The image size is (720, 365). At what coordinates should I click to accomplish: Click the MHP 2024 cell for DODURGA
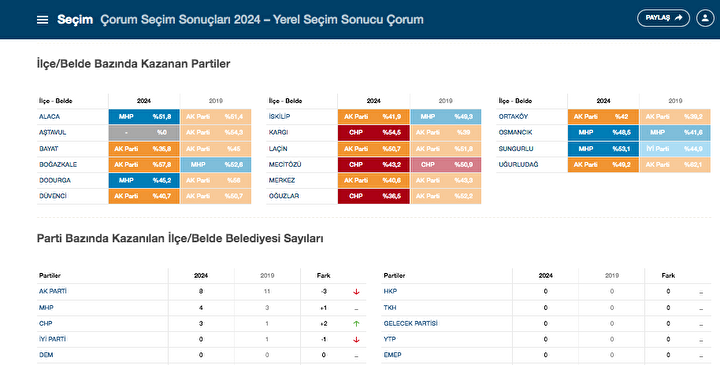point(144,180)
